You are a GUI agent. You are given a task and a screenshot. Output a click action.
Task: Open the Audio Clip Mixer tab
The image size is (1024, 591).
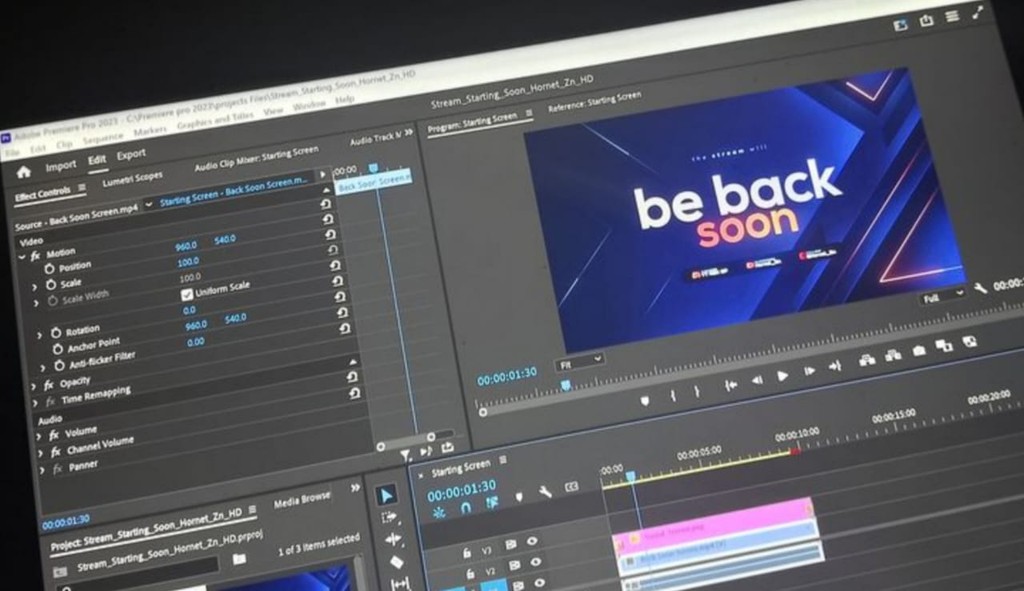256,159
